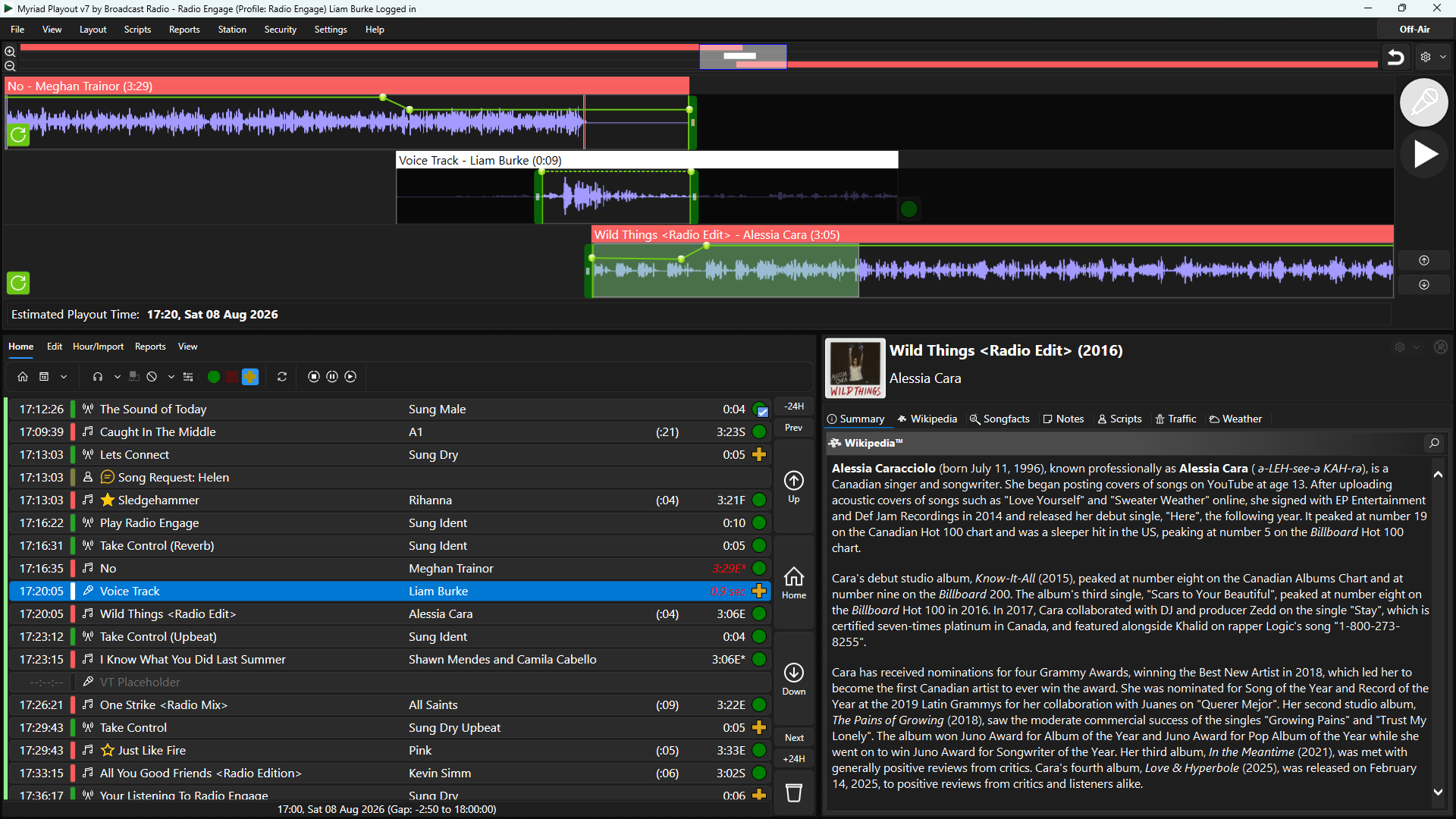This screenshot has width=1456, height=819.
Task: Expand the dropdown beside the block icon
Action: click(171, 377)
